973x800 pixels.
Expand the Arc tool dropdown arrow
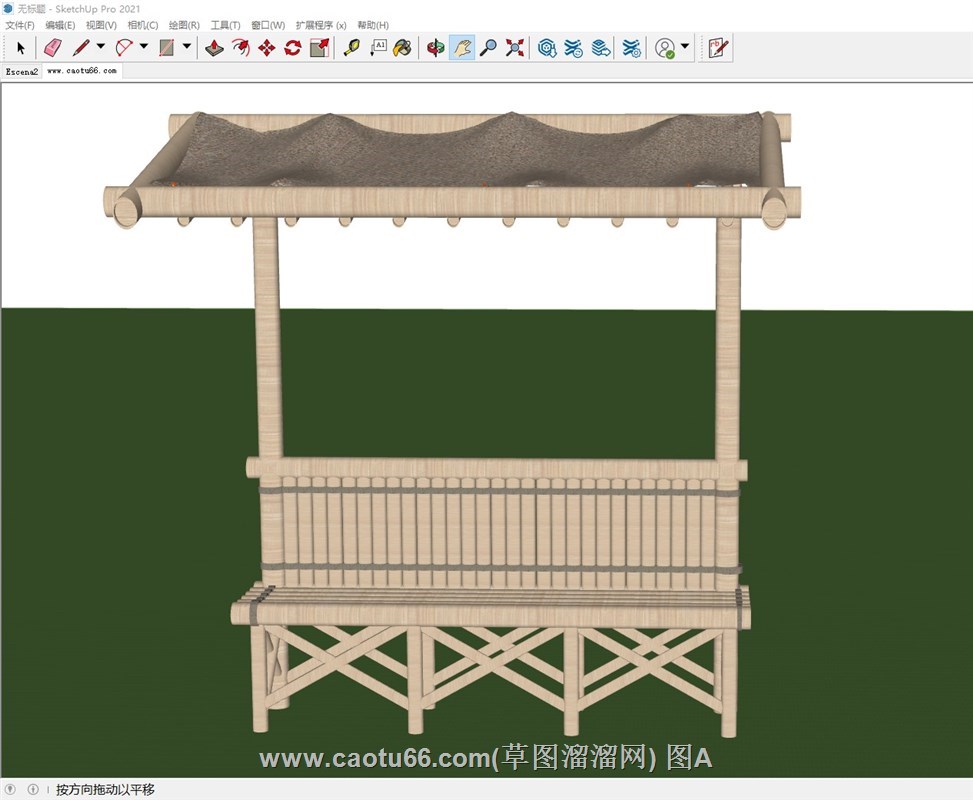pyautogui.click(x=143, y=47)
